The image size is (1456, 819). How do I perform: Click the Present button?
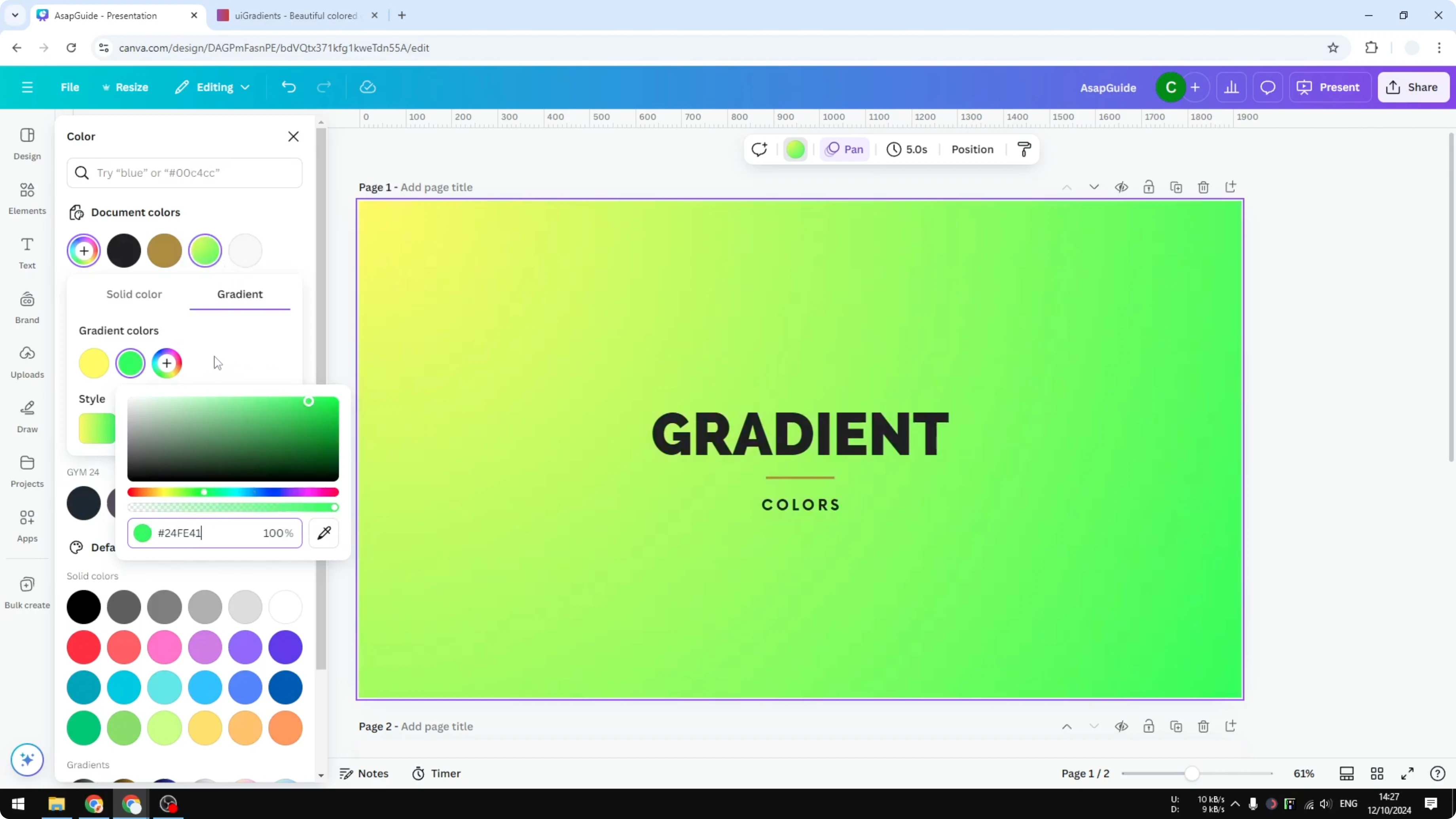1330,87
